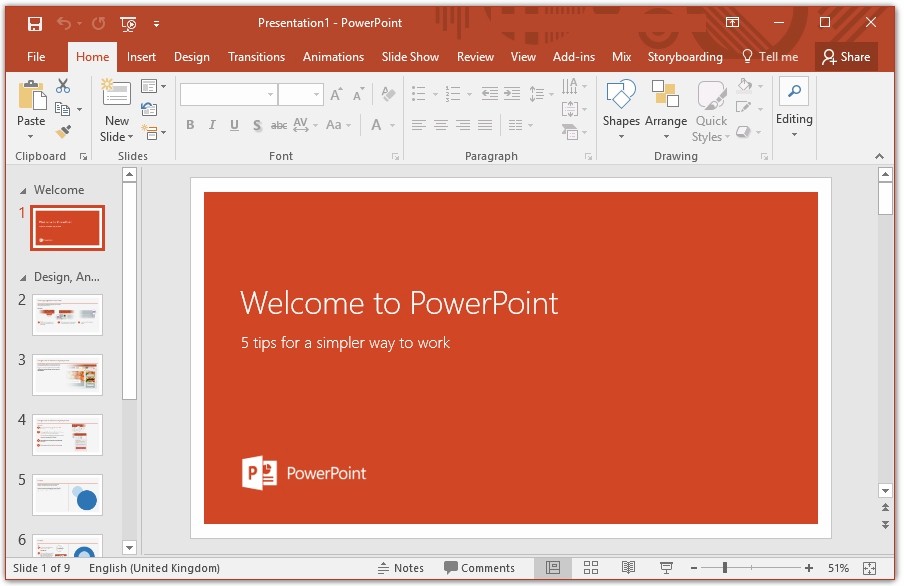Open Character Spacing dropdown
Image resolution: width=904 pixels, height=586 pixels.
[x=305, y=125]
